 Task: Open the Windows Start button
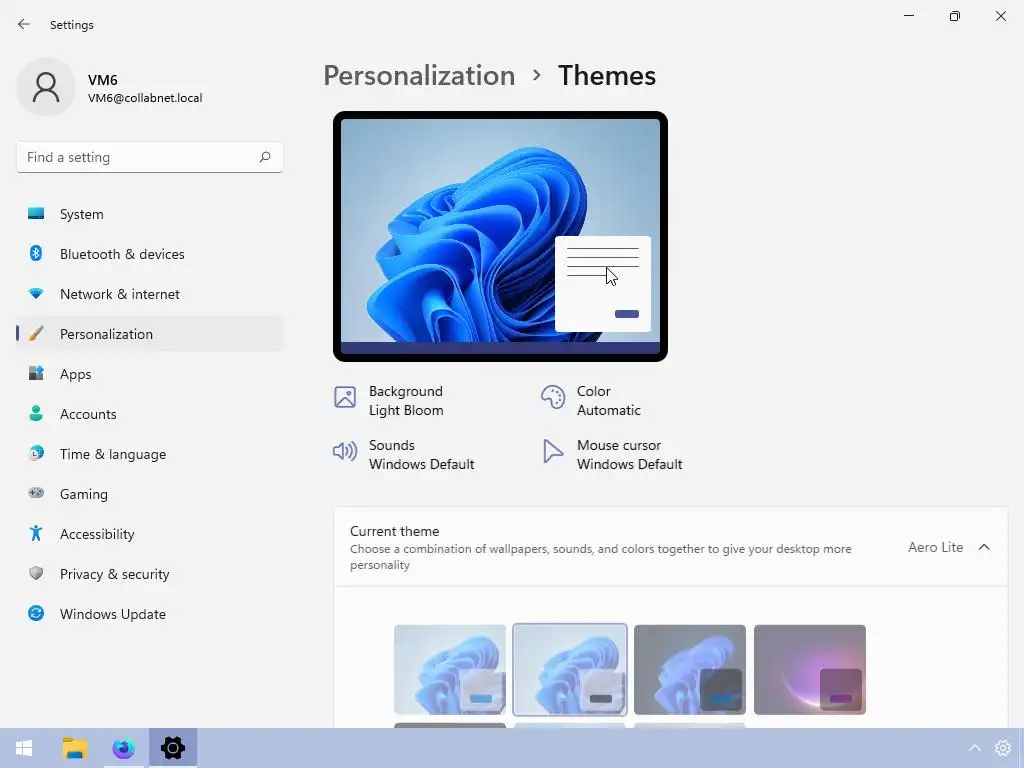coord(24,748)
